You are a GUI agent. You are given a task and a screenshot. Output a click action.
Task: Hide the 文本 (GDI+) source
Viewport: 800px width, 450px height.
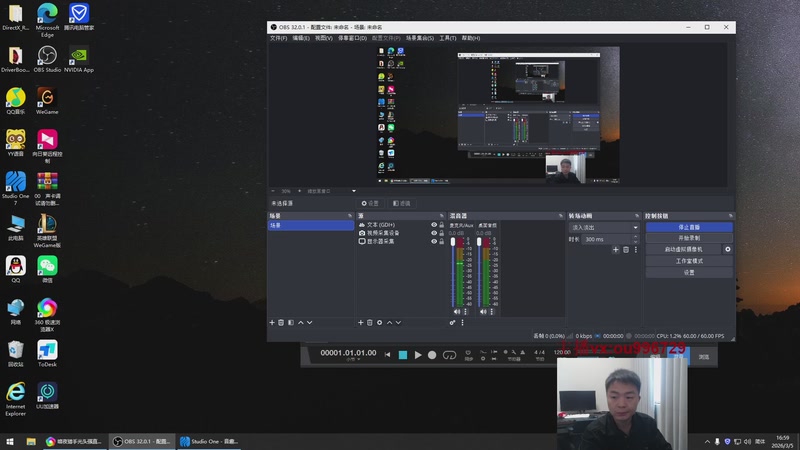434,224
